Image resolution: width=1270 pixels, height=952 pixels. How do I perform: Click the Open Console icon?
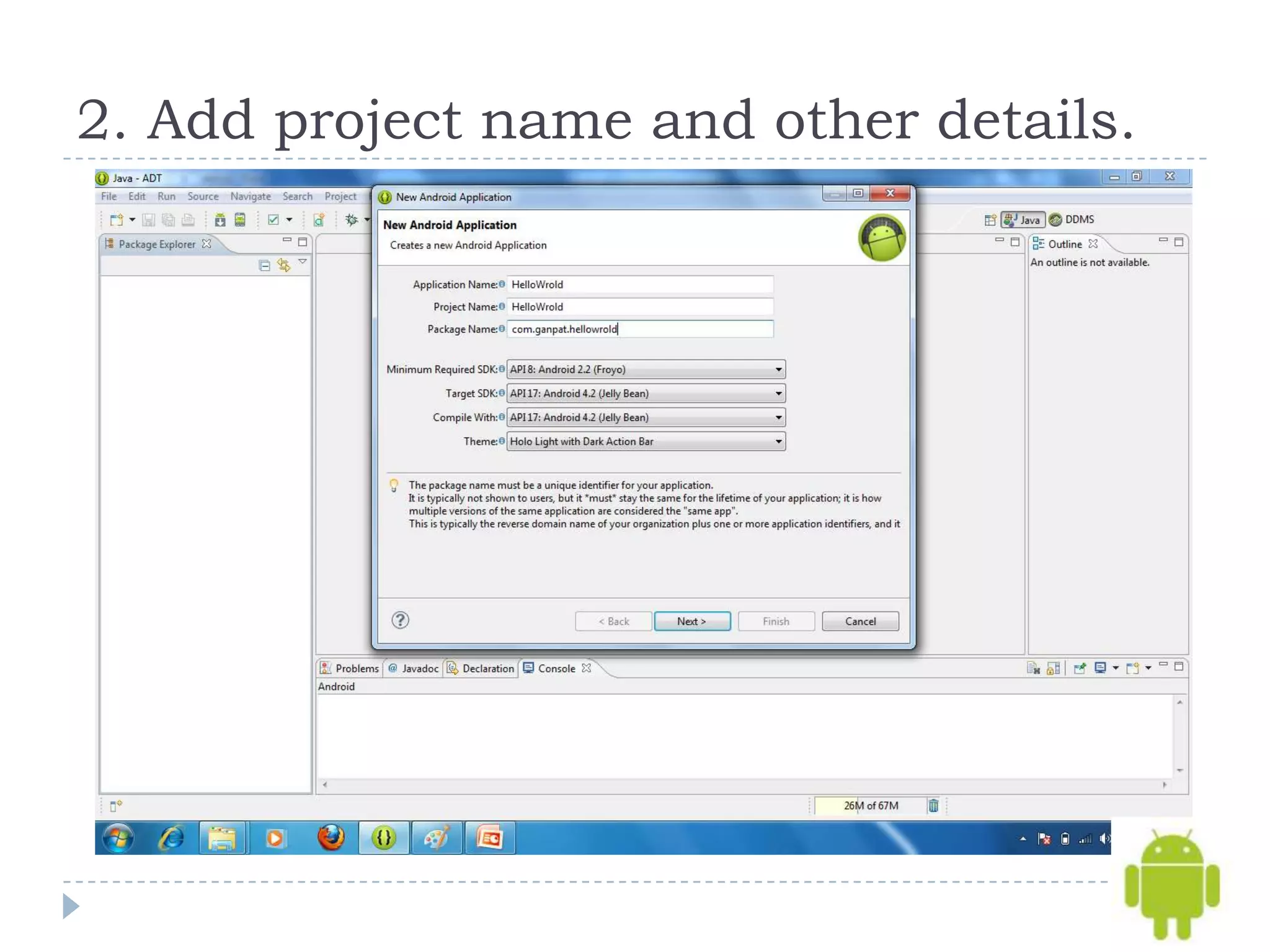(1133, 668)
